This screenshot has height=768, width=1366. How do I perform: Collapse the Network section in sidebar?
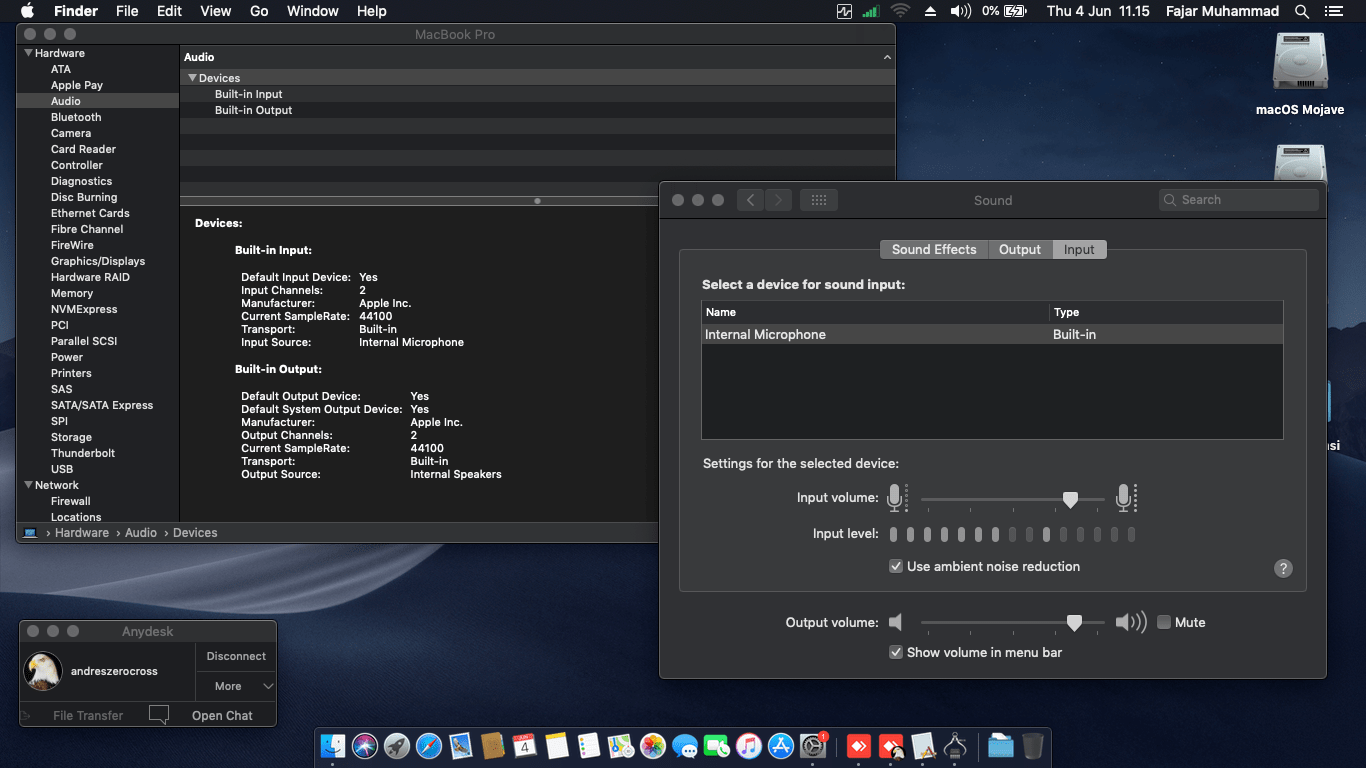pyautogui.click(x=29, y=485)
